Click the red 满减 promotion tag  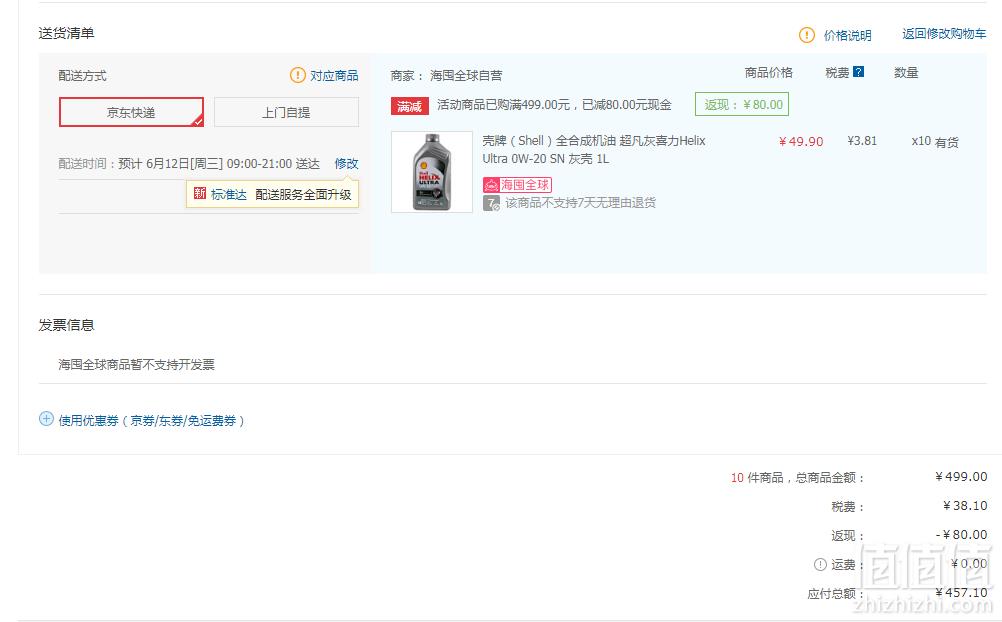(x=410, y=106)
